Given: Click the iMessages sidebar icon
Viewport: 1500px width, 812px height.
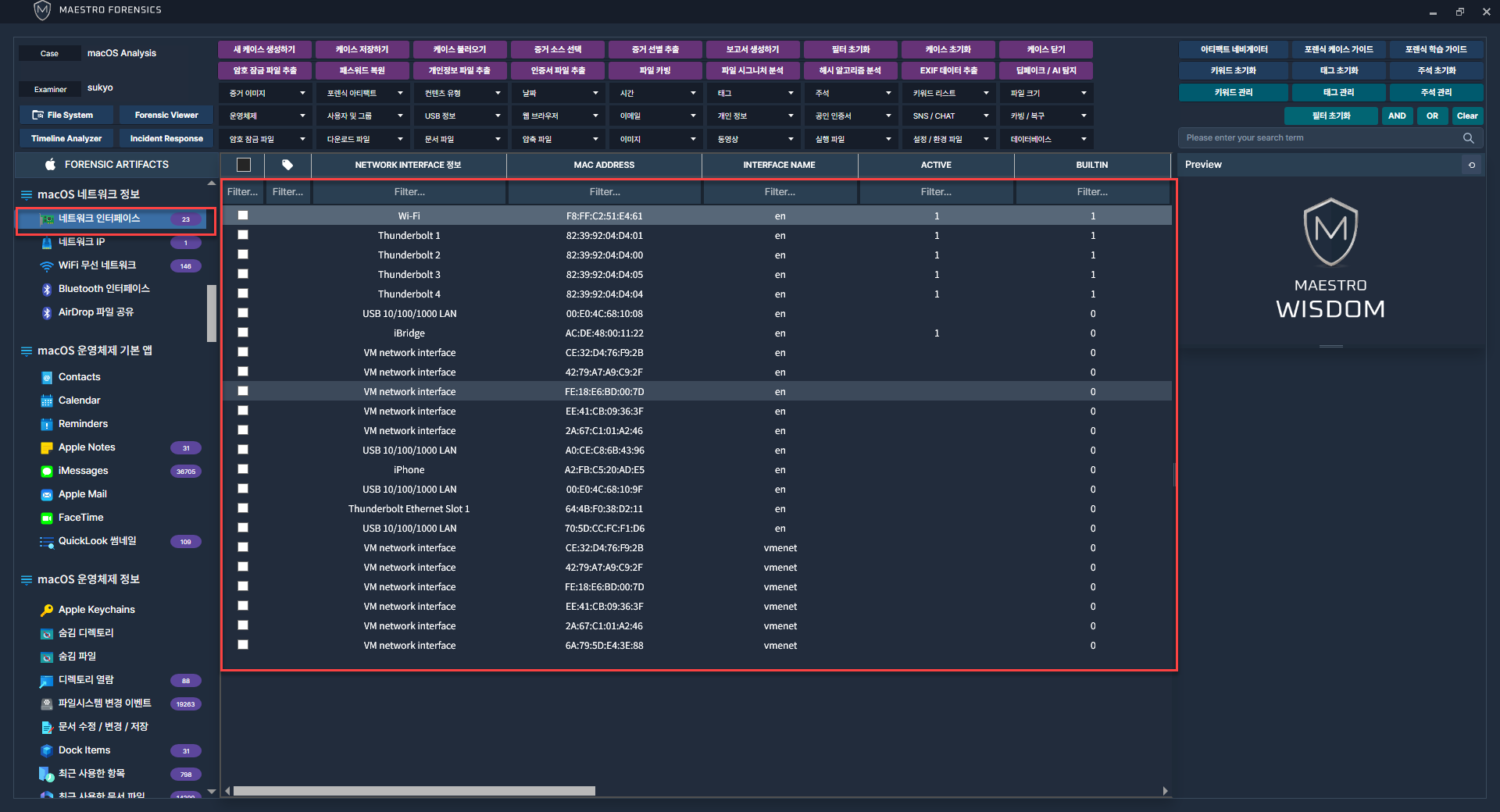Looking at the screenshot, I should [x=47, y=472].
